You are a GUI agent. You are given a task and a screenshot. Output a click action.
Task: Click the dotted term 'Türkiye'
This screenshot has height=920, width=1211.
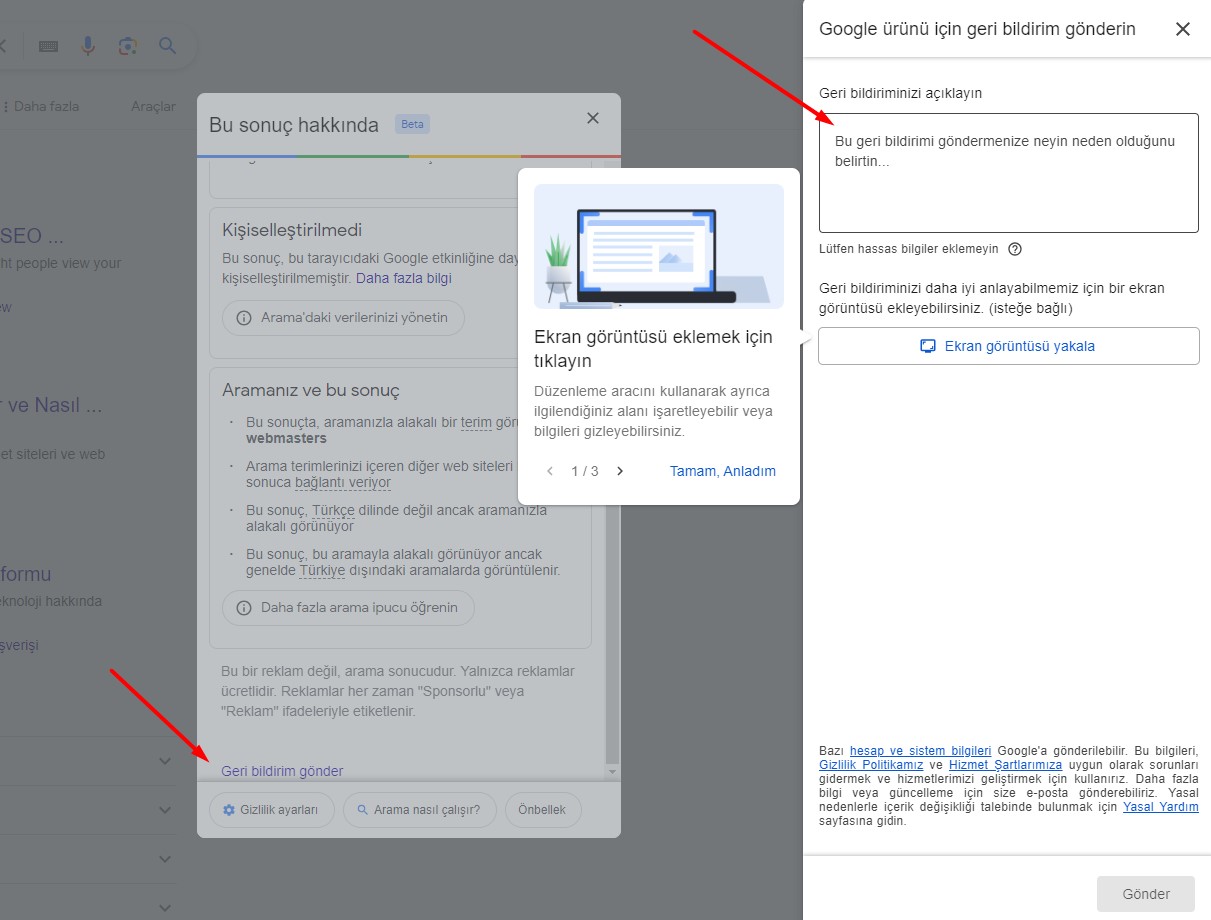[x=322, y=570]
